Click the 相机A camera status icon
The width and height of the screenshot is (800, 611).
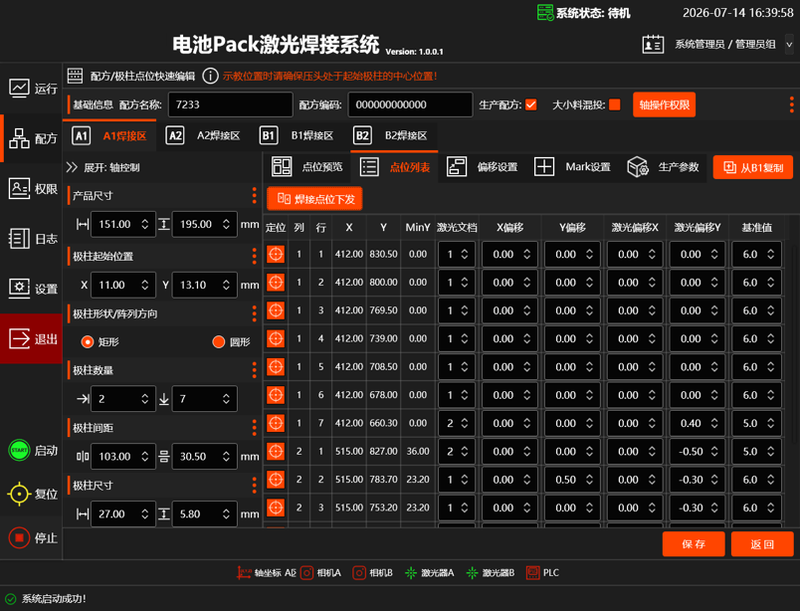pos(307,573)
